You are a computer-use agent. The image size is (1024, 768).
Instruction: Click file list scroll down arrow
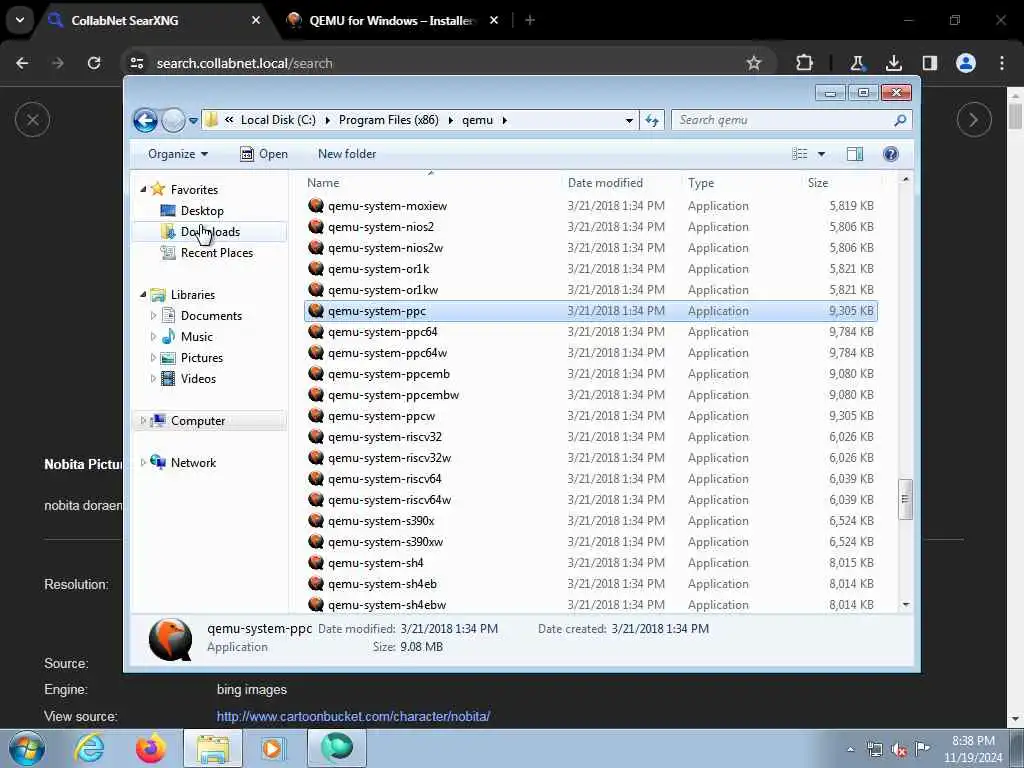click(905, 605)
